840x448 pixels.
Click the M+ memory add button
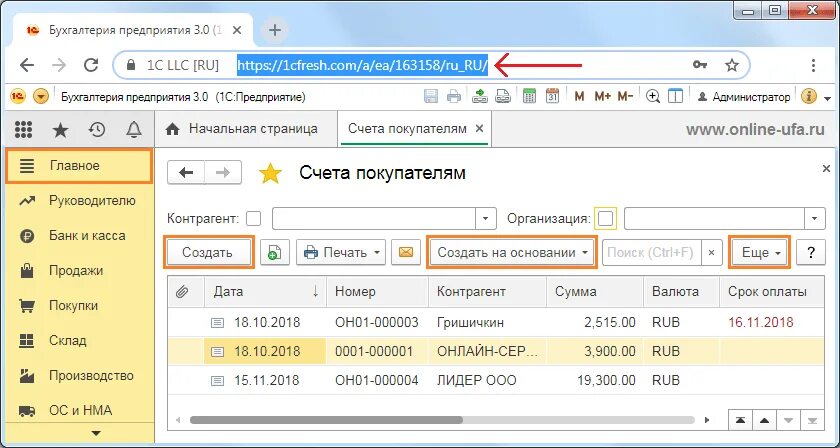(x=602, y=96)
